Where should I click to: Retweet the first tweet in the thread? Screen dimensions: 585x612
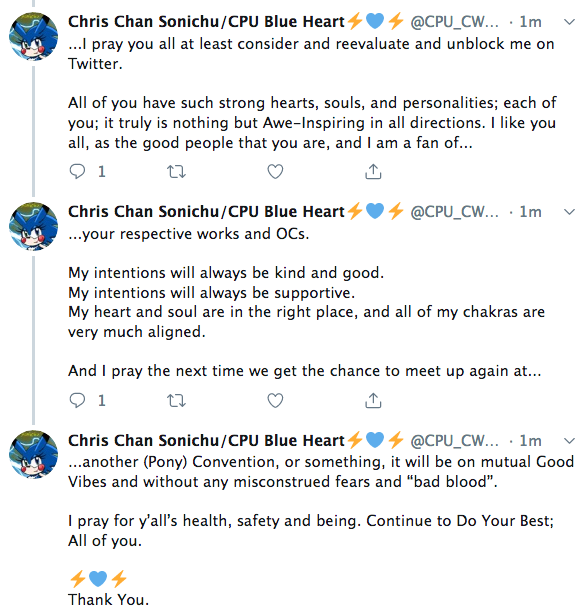coord(176,172)
